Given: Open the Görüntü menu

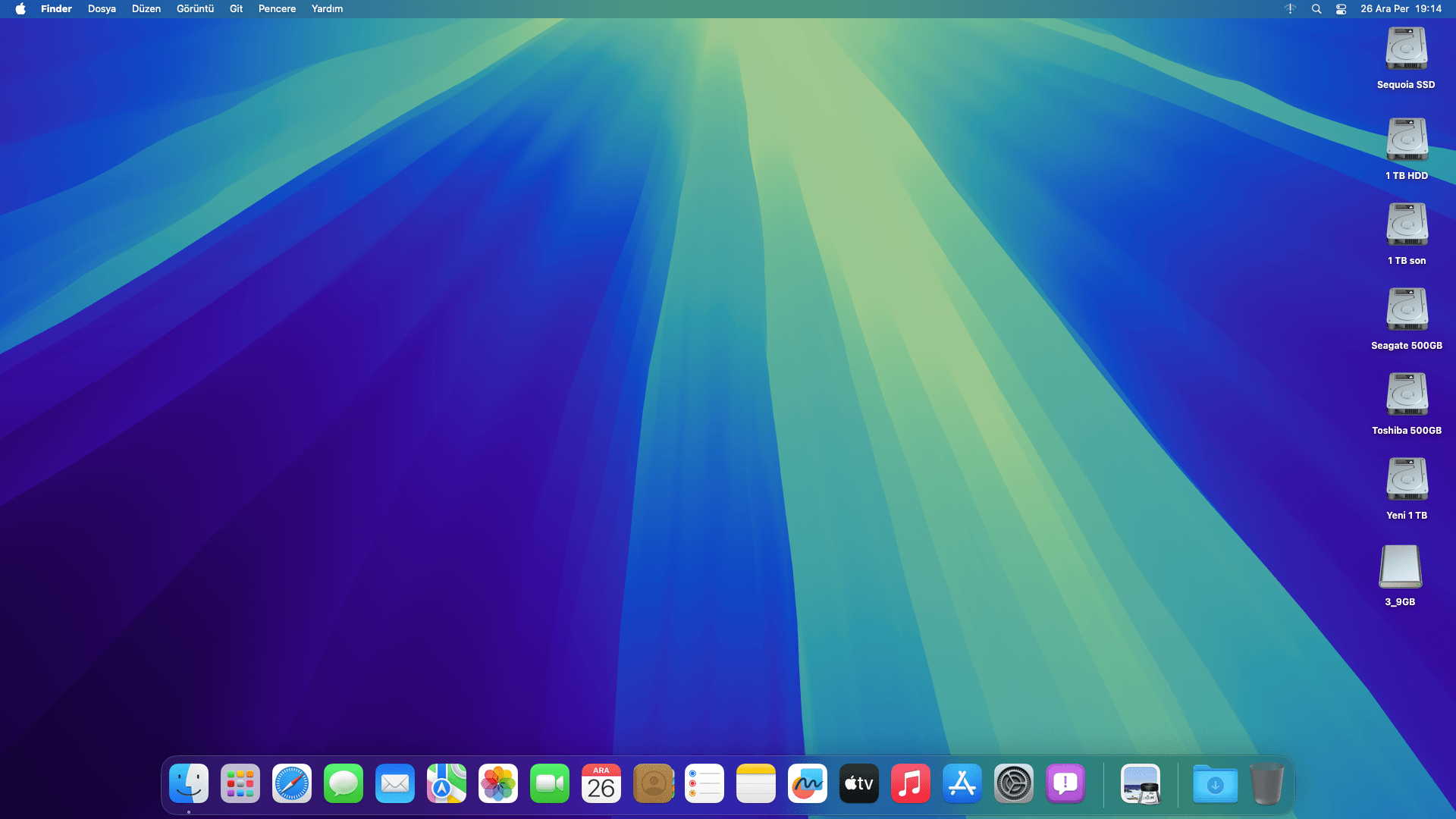Looking at the screenshot, I should (x=195, y=9).
